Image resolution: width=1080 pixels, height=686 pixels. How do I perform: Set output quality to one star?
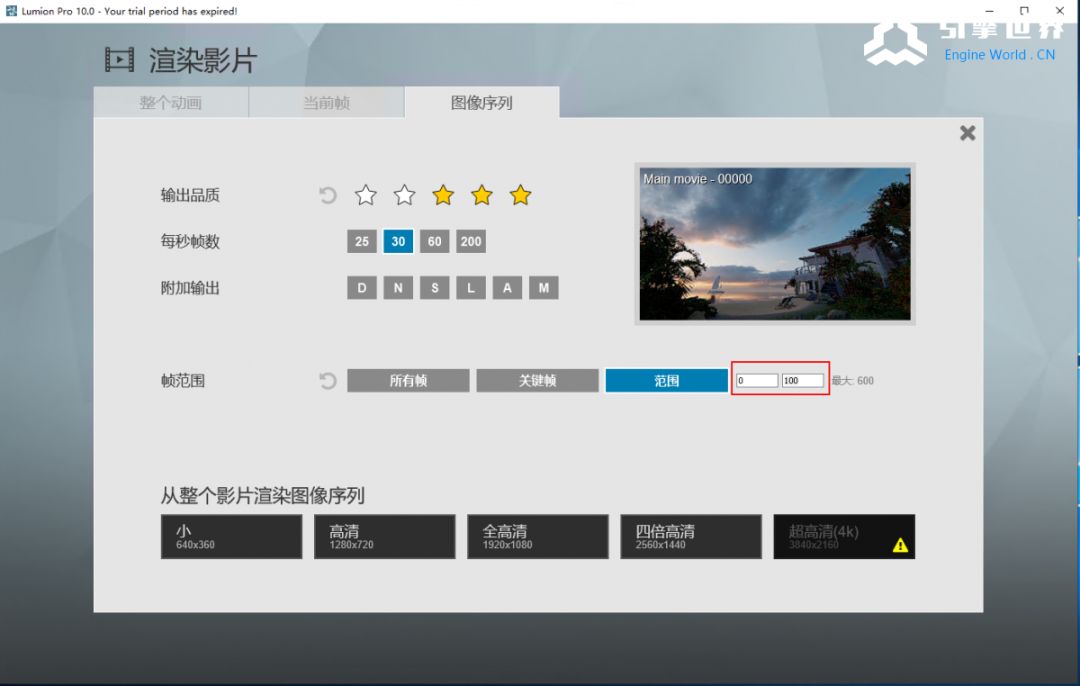pos(366,196)
